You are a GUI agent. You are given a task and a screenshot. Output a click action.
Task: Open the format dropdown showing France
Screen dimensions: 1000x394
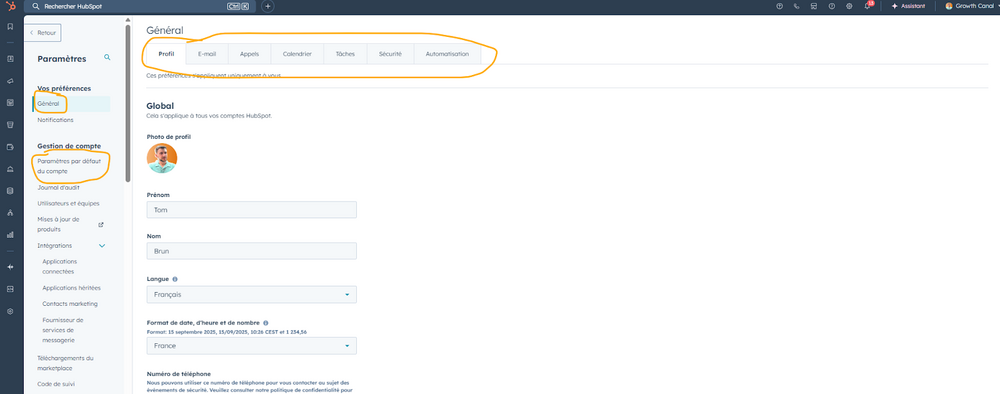point(251,346)
